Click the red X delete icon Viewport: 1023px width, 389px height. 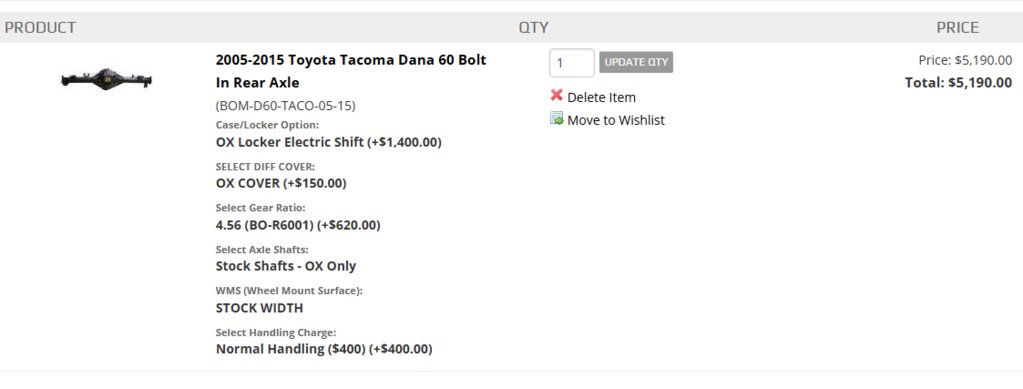tap(556, 96)
